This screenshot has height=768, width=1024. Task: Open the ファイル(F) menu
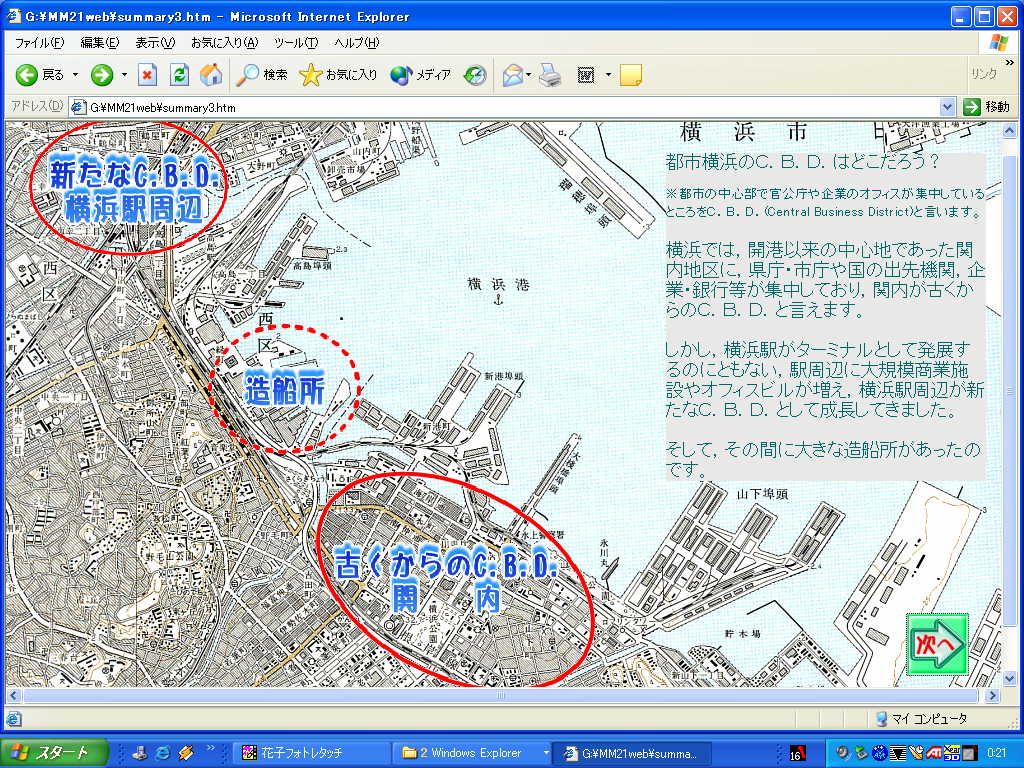click(x=39, y=43)
